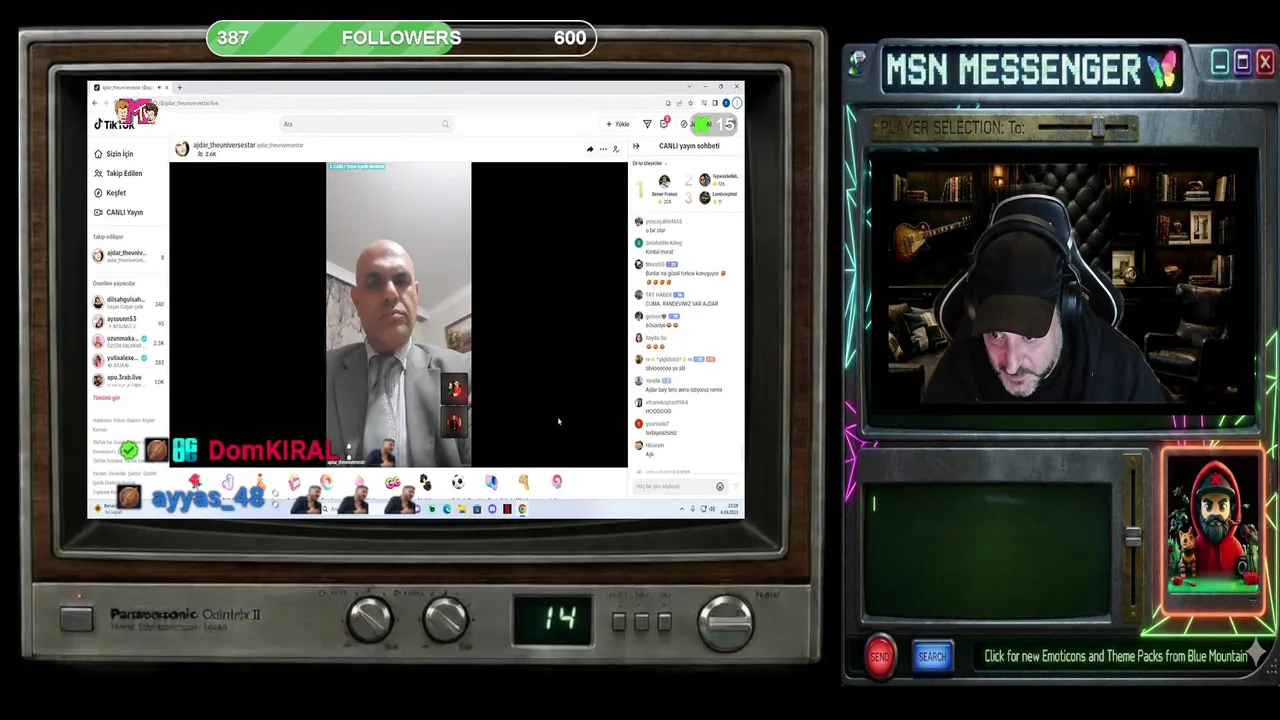Screen dimensions: 1280x720
Task: Click the MSN Messenger SEND button
Action: (x=880, y=657)
